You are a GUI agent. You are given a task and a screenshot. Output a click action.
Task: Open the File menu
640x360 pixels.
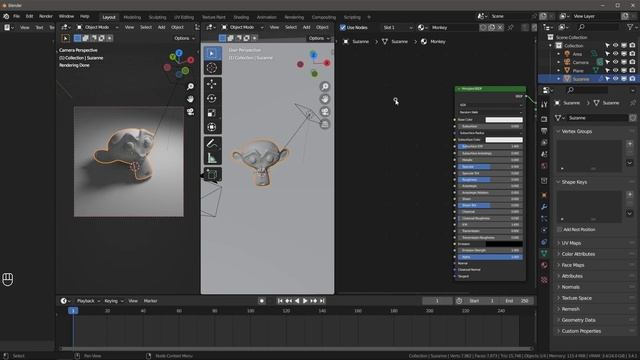[x=16, y=16]
